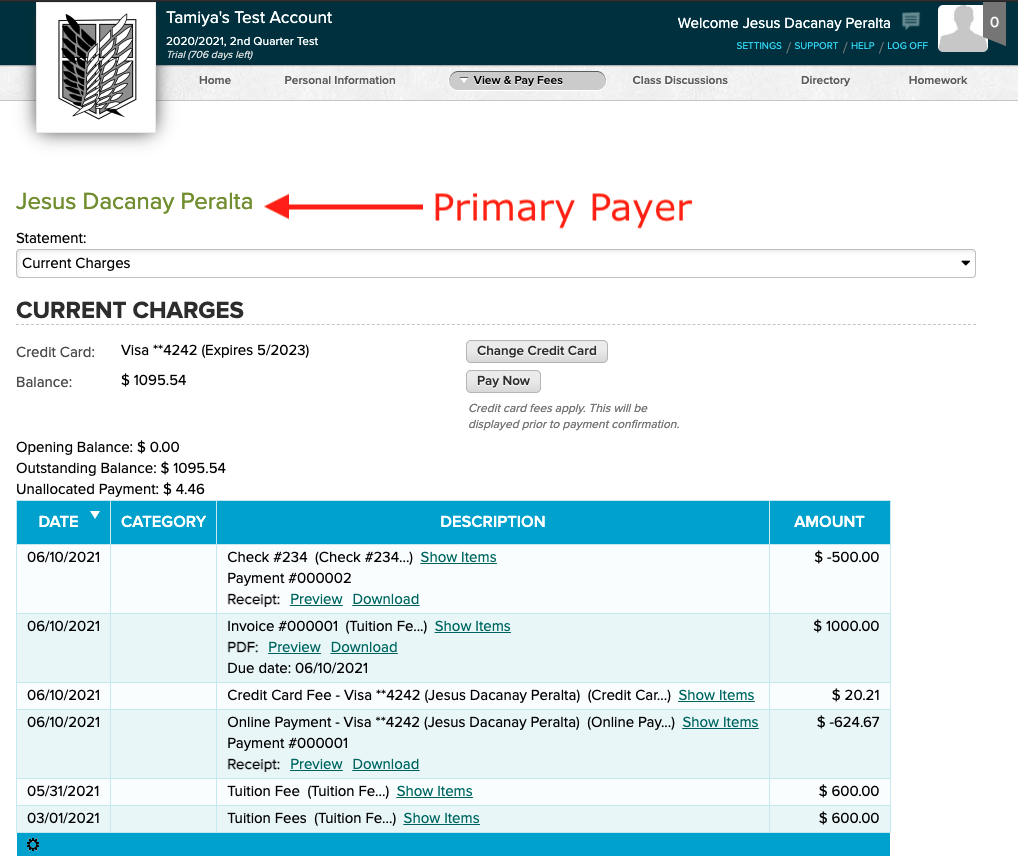The width and height of the screenshot is (1018, 866).
Task: Open HELP link in header
Action: 862,46
